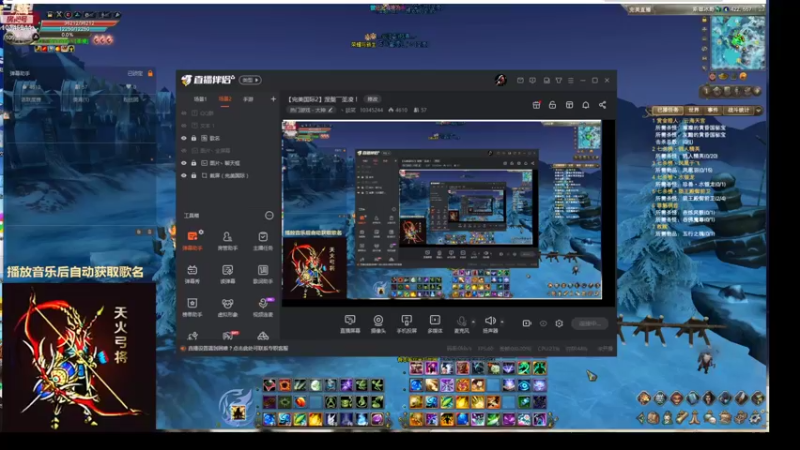Click the 麦克风 microphone icon
The width and height of the screenshot is (800, 450).
click(462, 323)
